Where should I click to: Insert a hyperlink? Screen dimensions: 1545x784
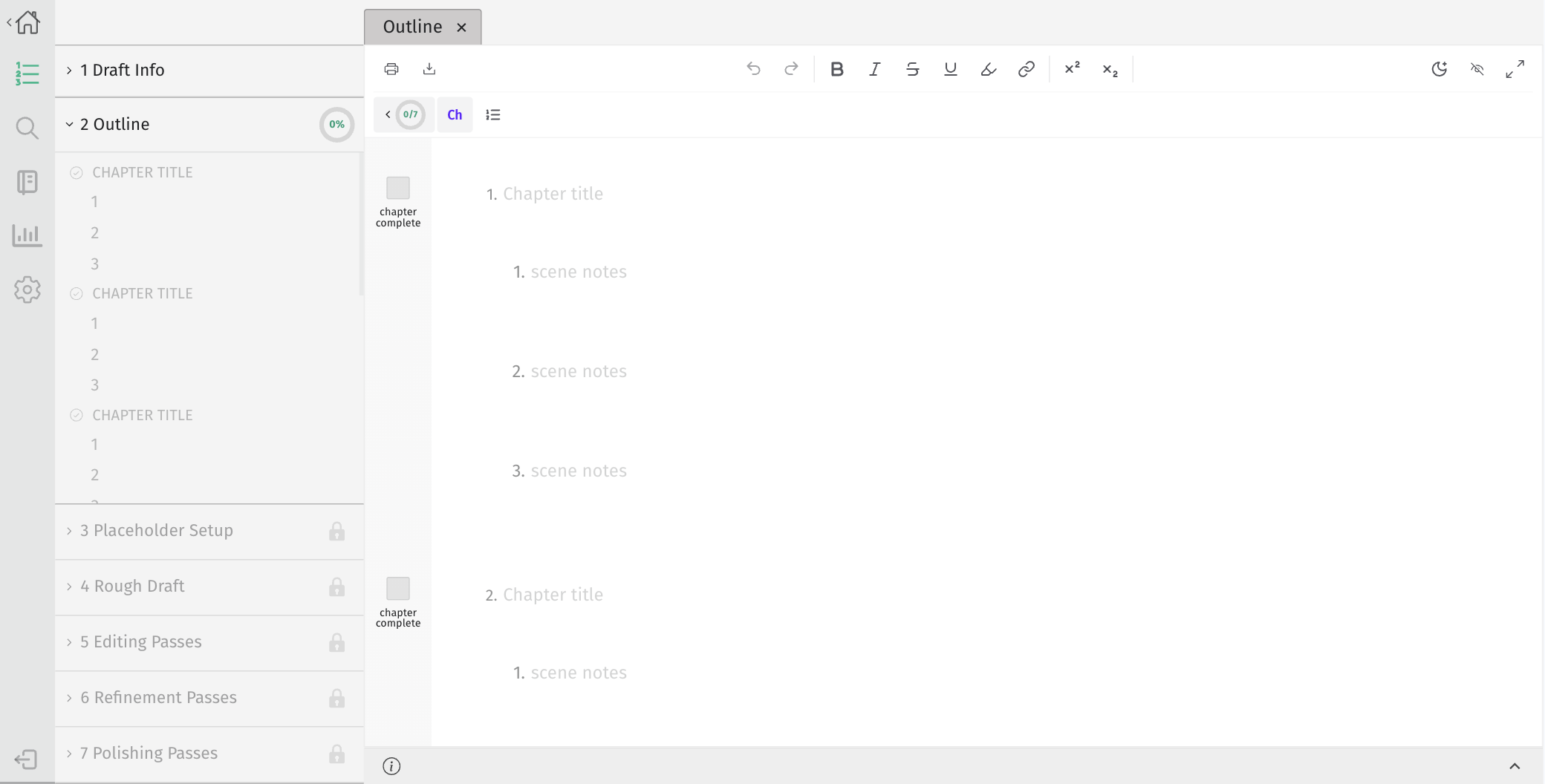[1027, 69]
